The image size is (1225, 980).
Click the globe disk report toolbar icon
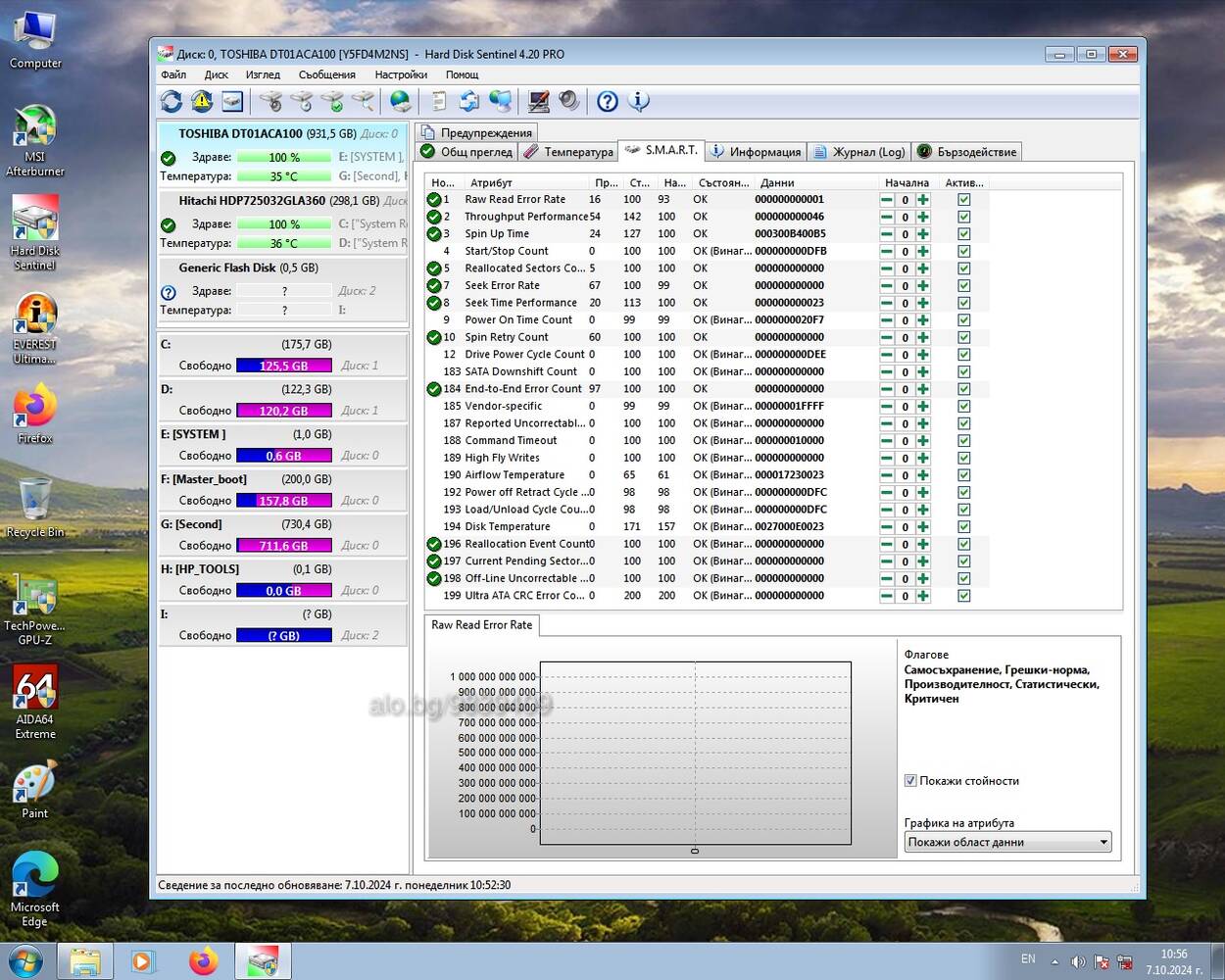(400, 101)
